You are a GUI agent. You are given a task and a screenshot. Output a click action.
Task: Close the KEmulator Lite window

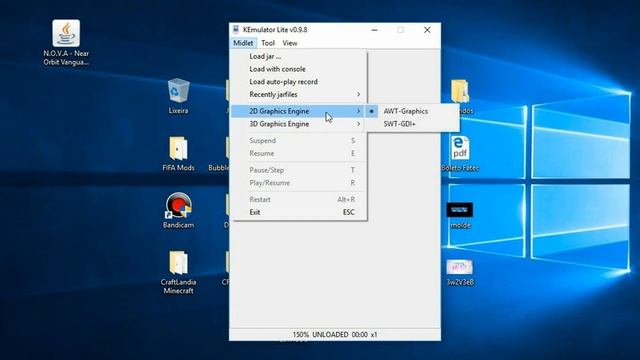(x=427, y=30)
